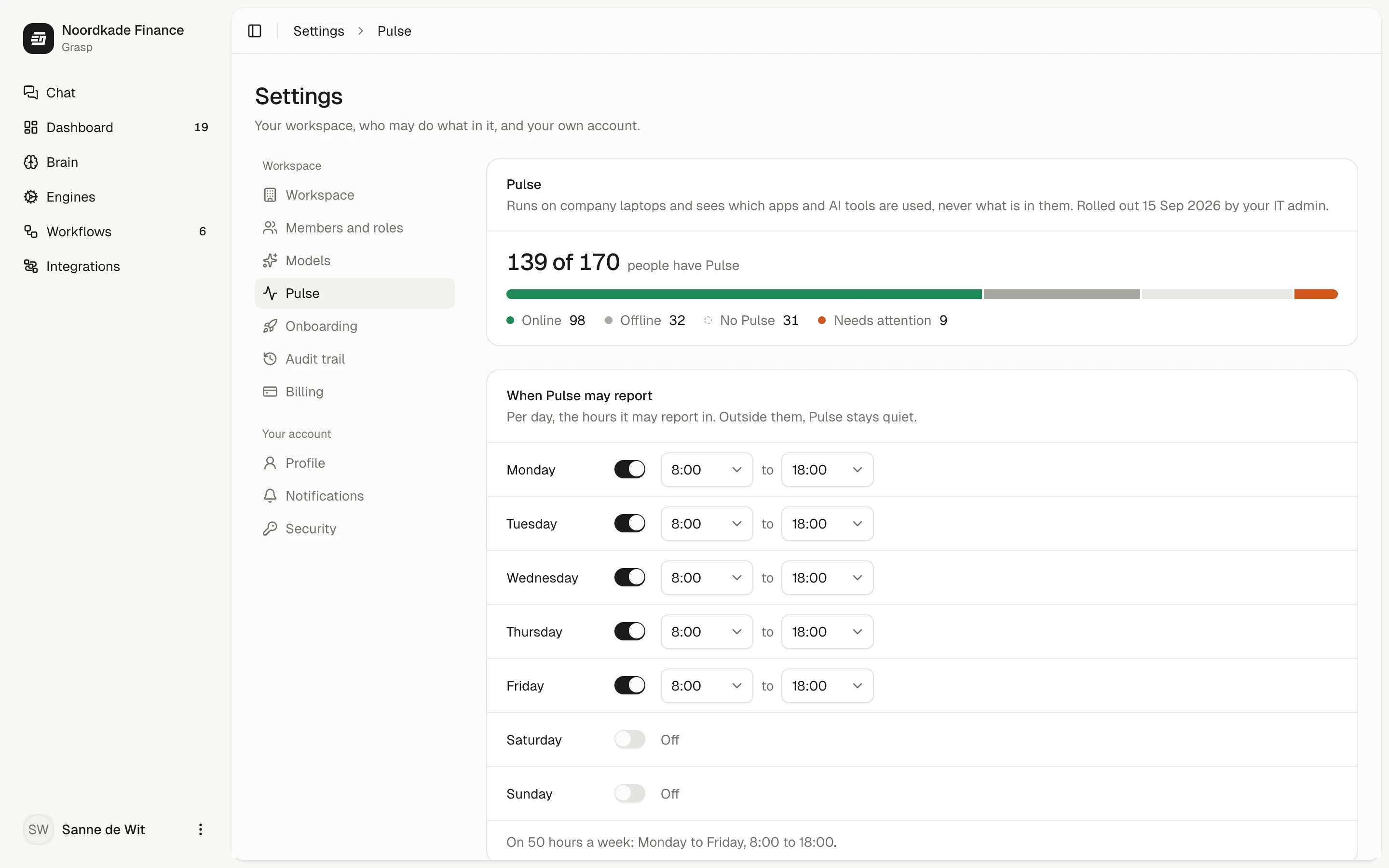
Task: Enable the Saturday reporting switch
Action: (x=630, y=739)
